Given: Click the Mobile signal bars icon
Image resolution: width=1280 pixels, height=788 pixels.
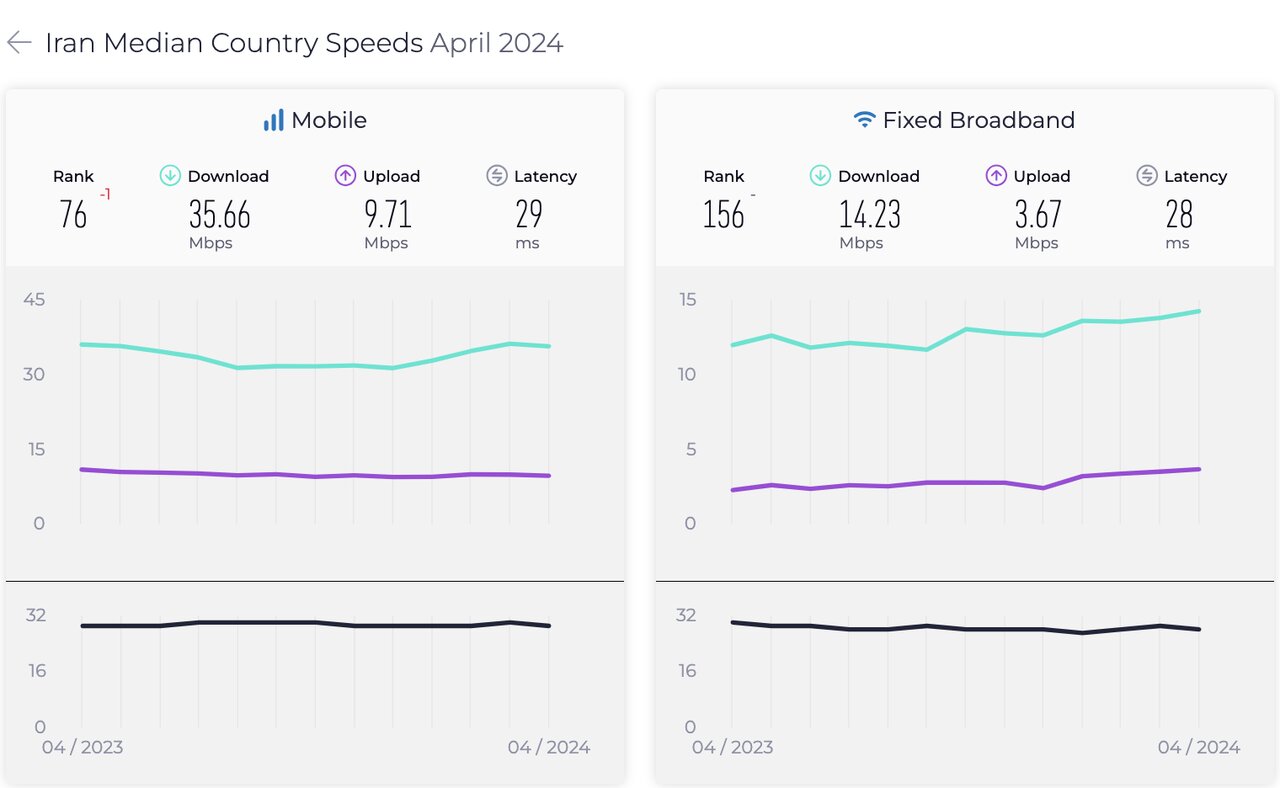Looking at the screenshot, I should point(273,121).
